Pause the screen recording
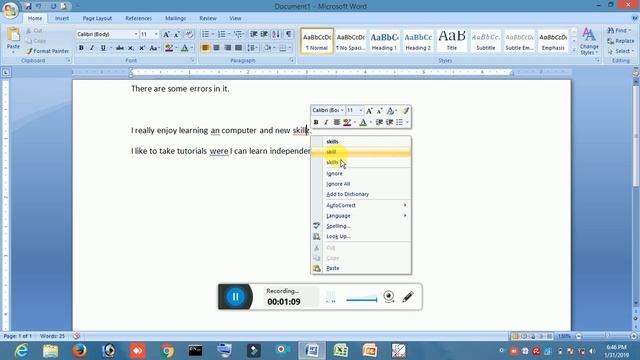The image size is (640, 360). [236, 297]
